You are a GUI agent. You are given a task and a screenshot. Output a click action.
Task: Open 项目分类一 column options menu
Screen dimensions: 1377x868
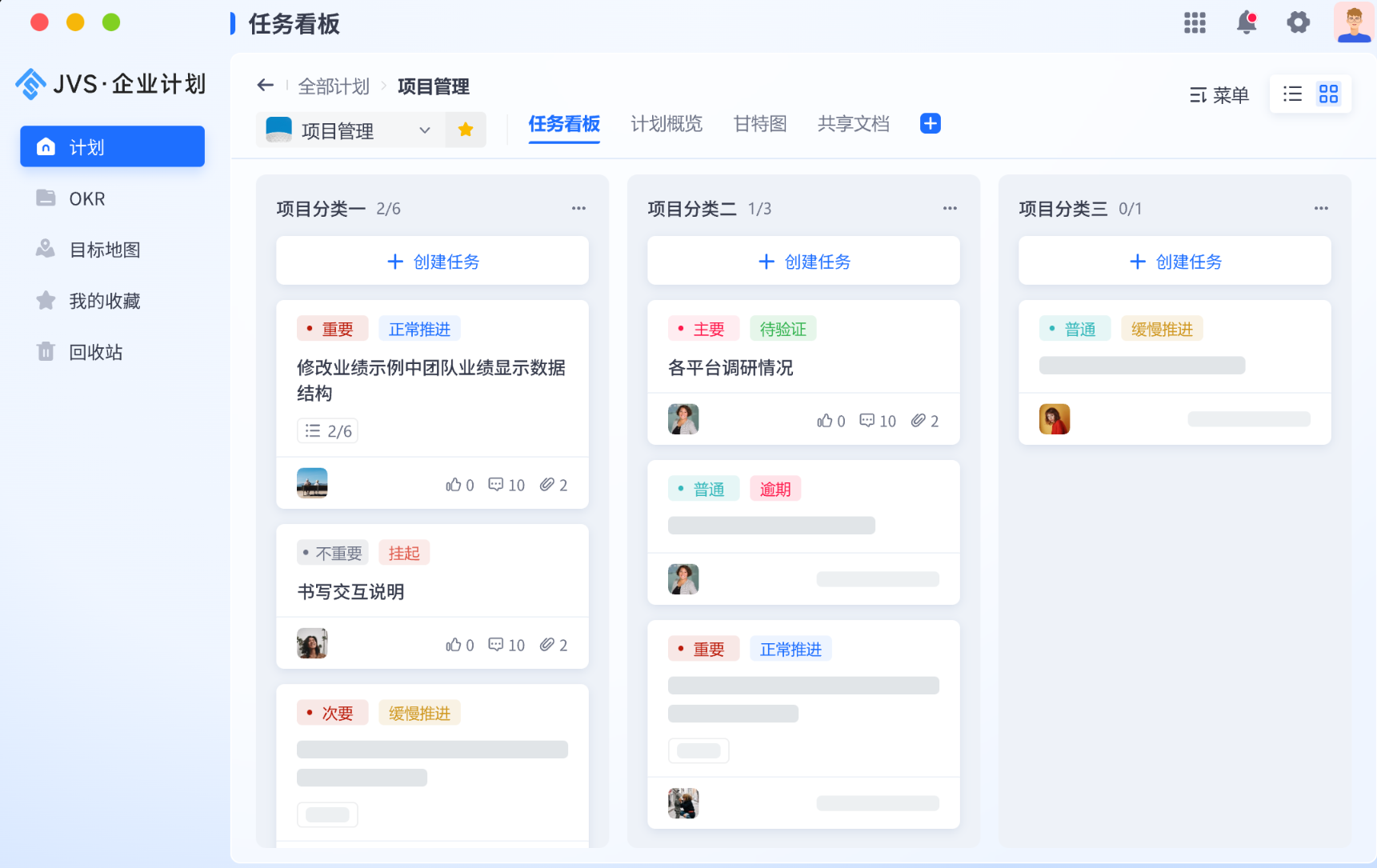click(x=578, y=208)
